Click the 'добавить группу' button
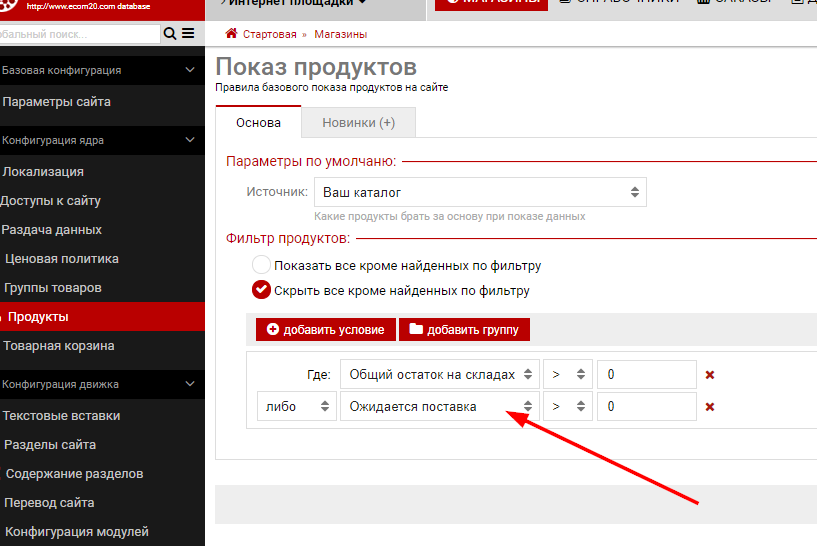The image size is (817, 546). (464, 329)
